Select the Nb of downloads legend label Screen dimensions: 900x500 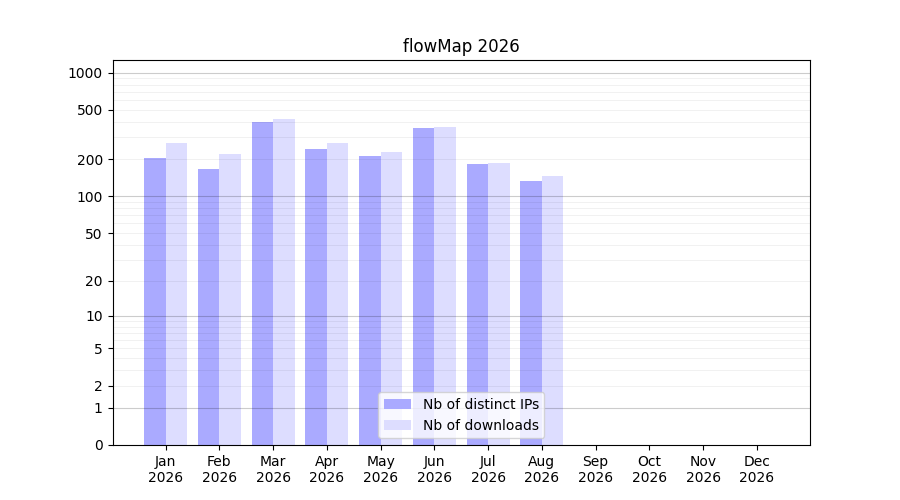[481, 425]
